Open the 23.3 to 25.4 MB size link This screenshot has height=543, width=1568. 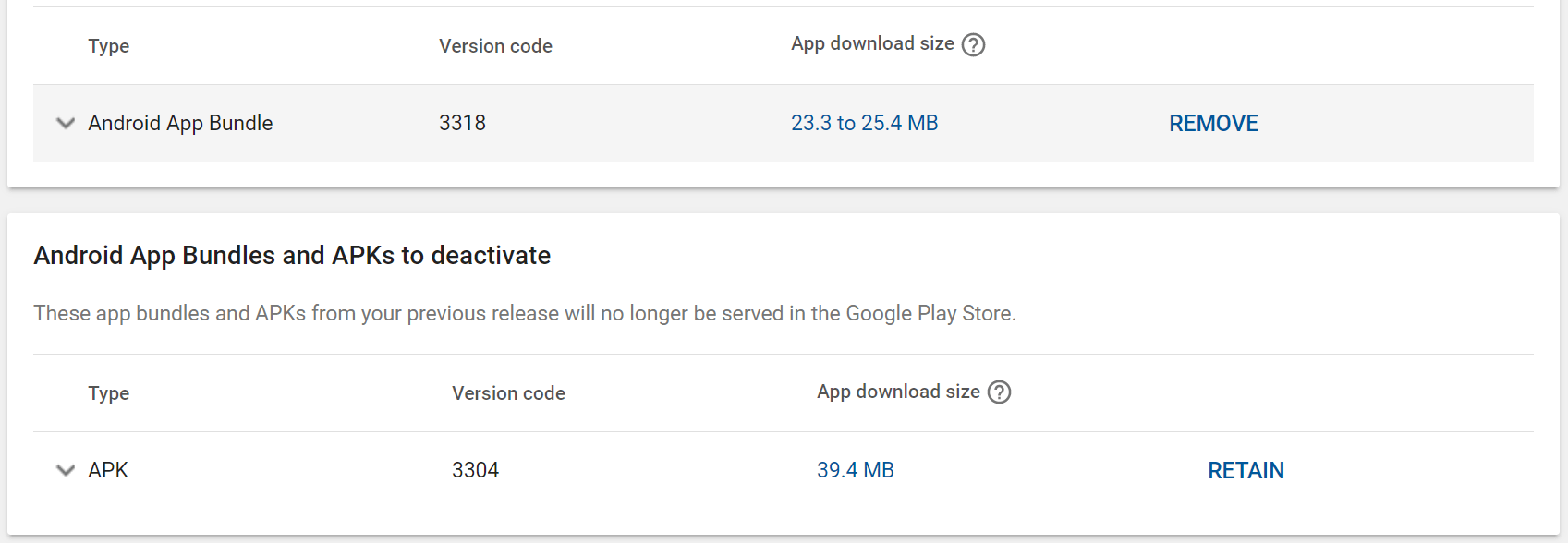tap(864, 123)
